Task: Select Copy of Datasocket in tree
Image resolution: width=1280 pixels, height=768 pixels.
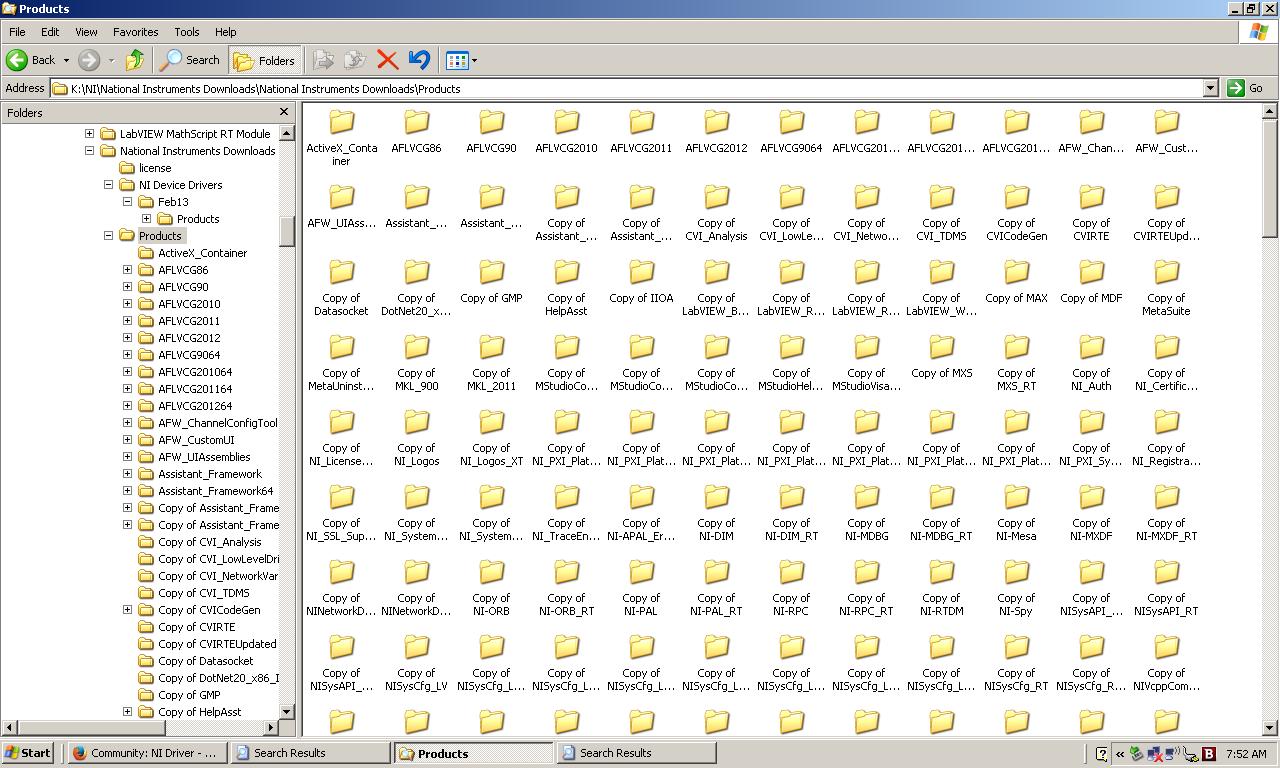Action: (x=205, y=661)
